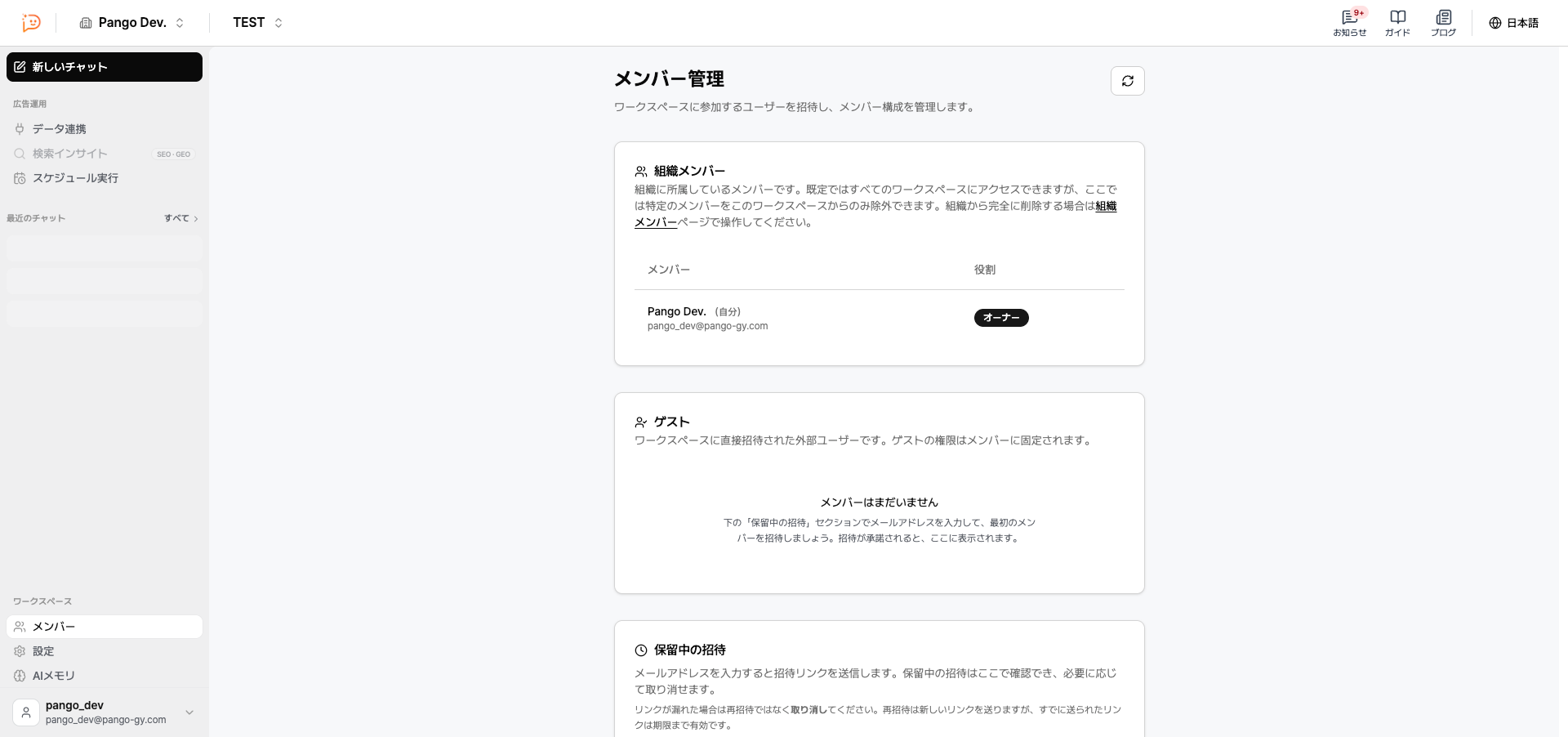1568x737 pixels.
Task: Click the pango_dev user avatar icon
Action: point(26,712)
